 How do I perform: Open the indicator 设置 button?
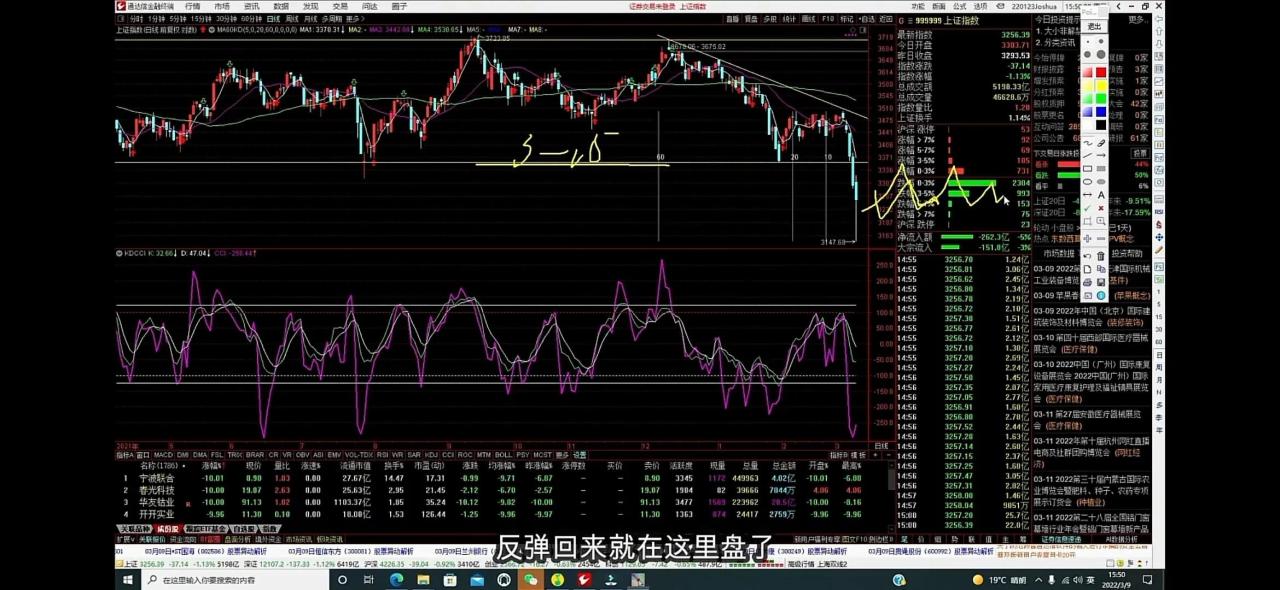[x=580, y=455]
